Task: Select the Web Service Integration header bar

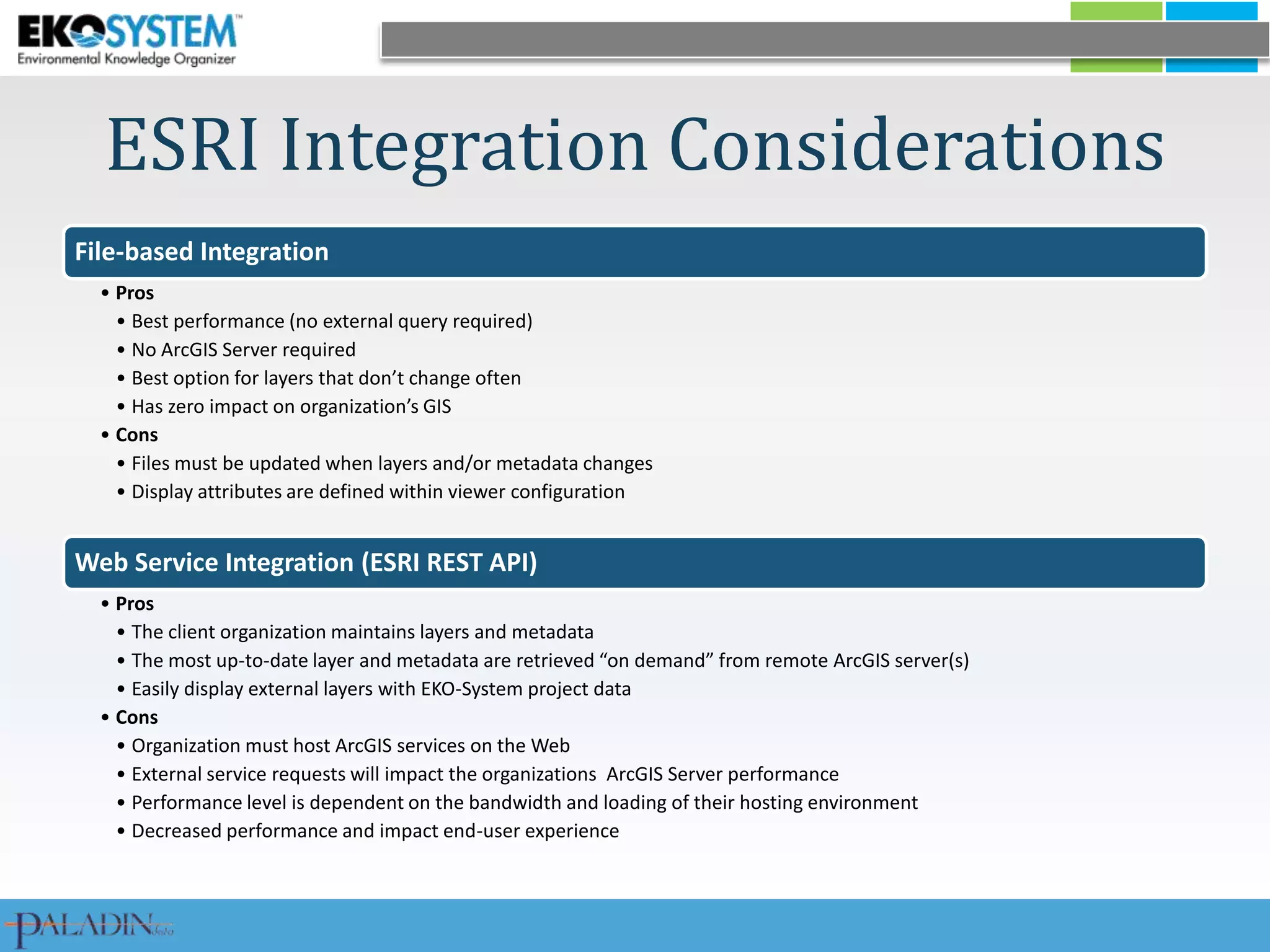Action: point(634,563)
